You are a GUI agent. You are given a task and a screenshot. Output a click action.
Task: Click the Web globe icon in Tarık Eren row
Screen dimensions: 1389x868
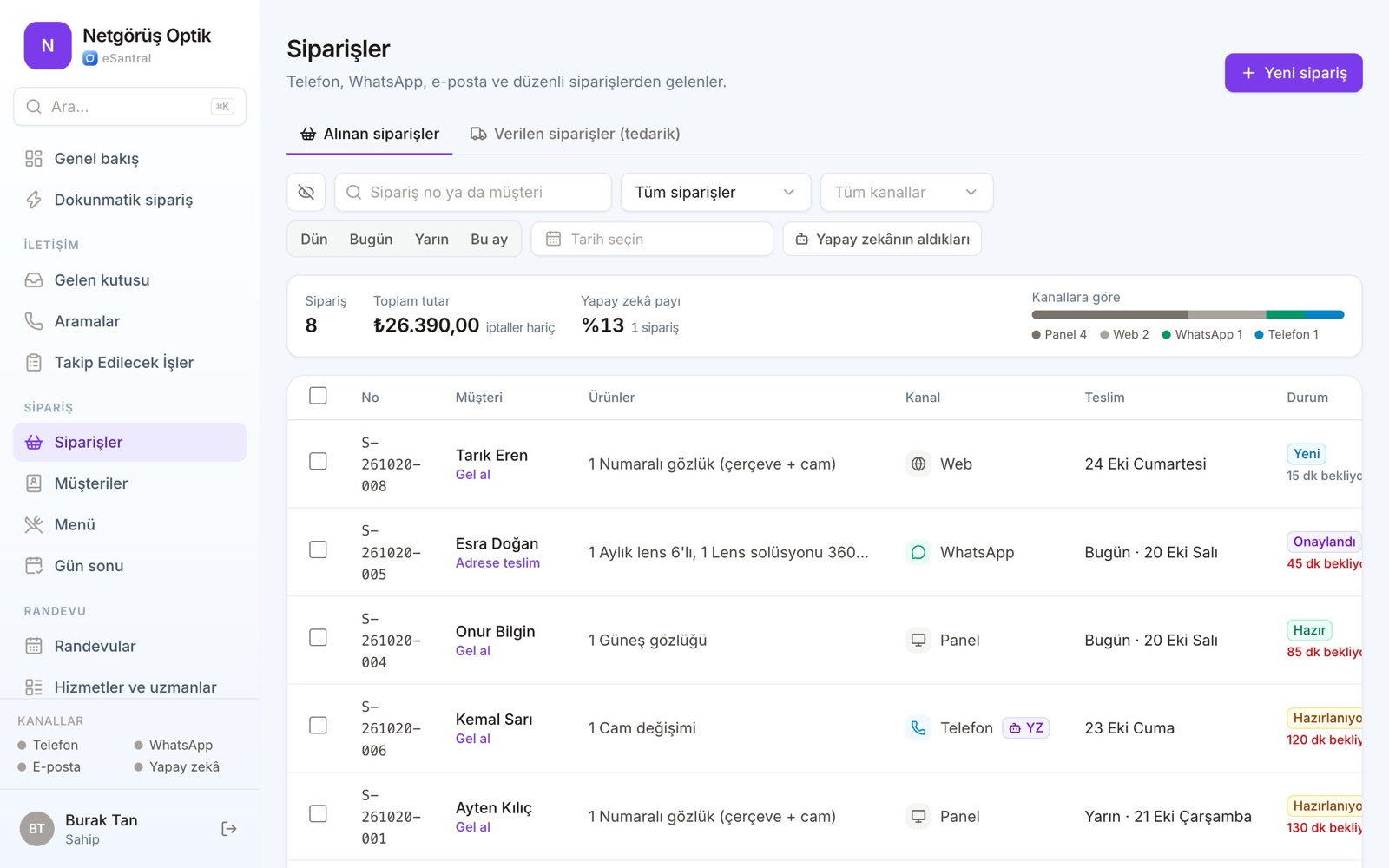coord(918,464)
